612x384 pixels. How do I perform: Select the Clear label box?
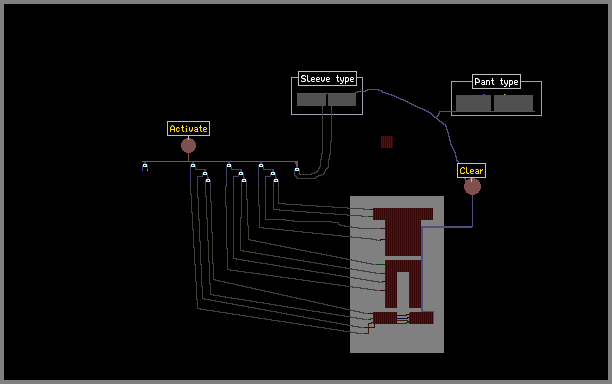click(471, 171)
